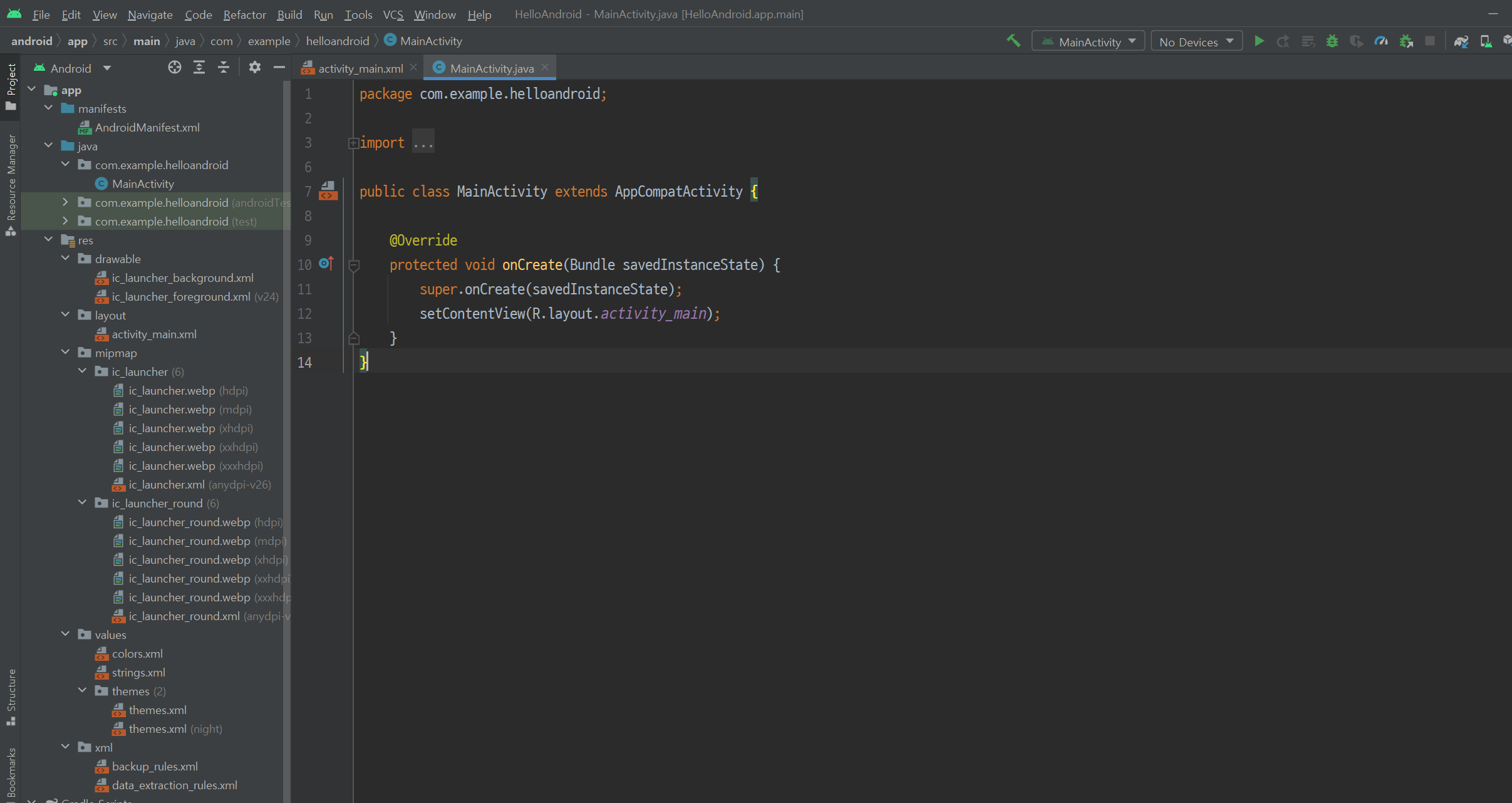Open project panel settings gear
The width and height of the screenshot is (1512, 803).
254,68
